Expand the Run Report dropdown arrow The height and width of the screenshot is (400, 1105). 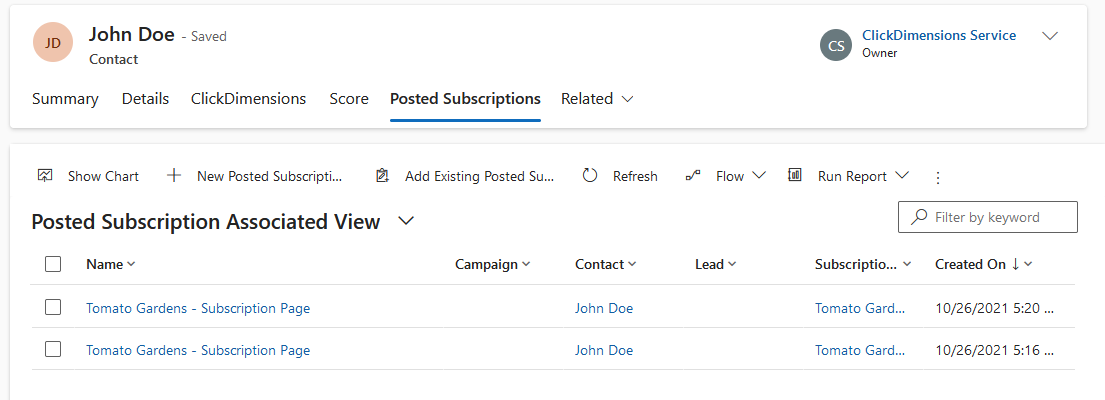[x=901, y=175]
